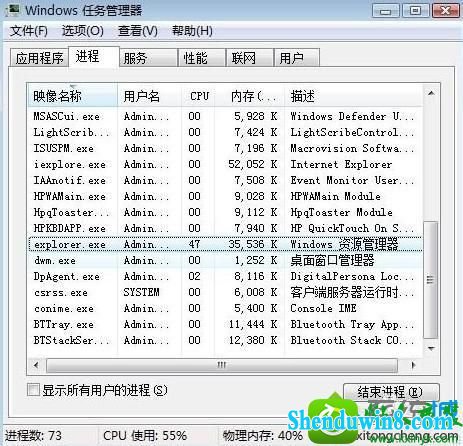This screenshot has height=446, width=463.
Task: Switch to the 联网 tab
Action: [x=250, y=58]
